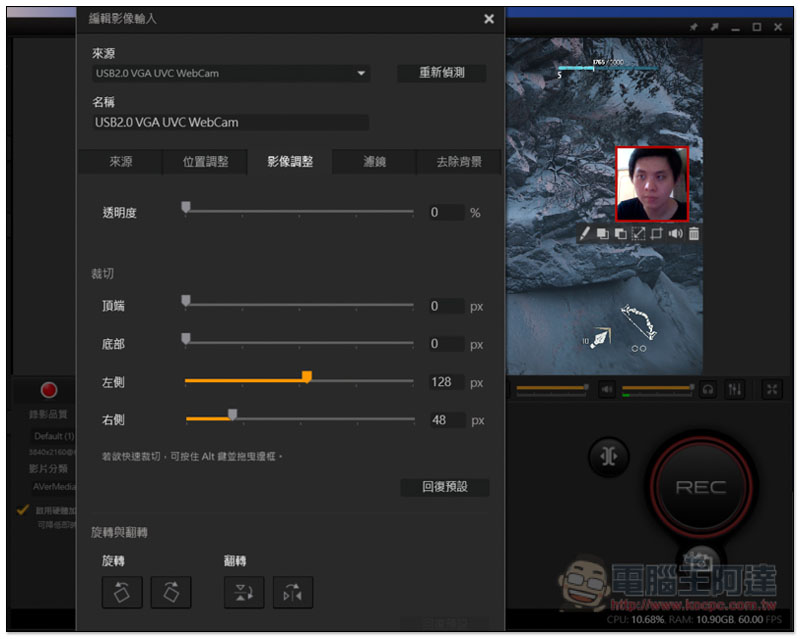Click the speaker mute icon below preview

coord(607,390)
